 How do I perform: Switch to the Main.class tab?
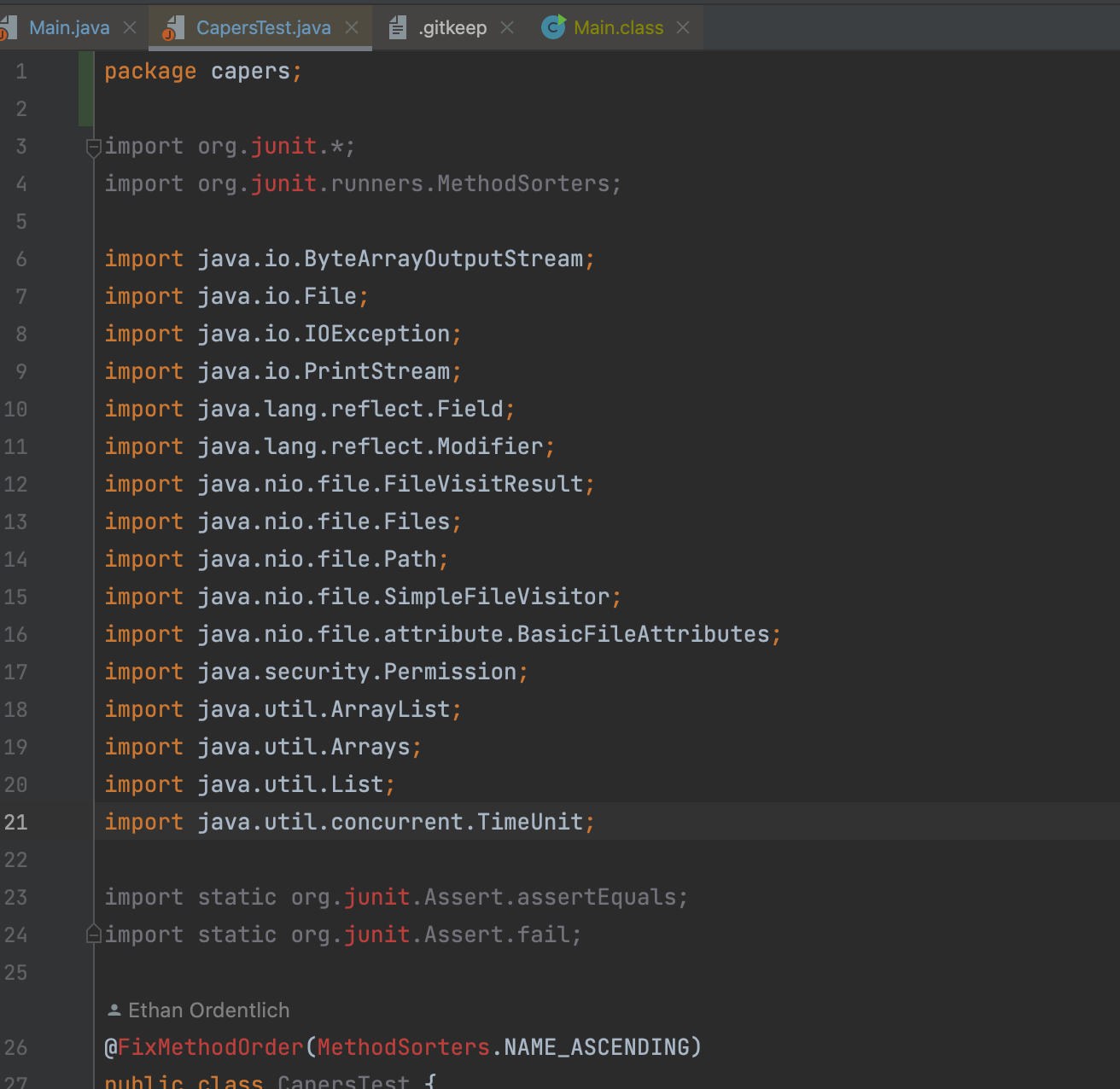[x=618, y=28]
